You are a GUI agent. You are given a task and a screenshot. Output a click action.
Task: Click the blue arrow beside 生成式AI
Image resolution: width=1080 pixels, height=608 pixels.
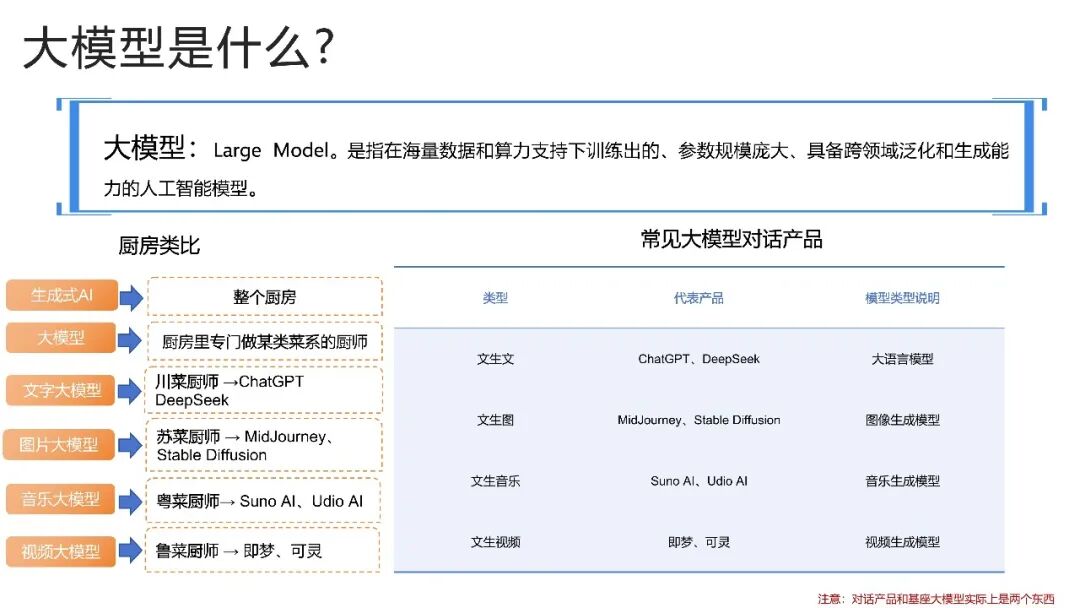point(131,297)
